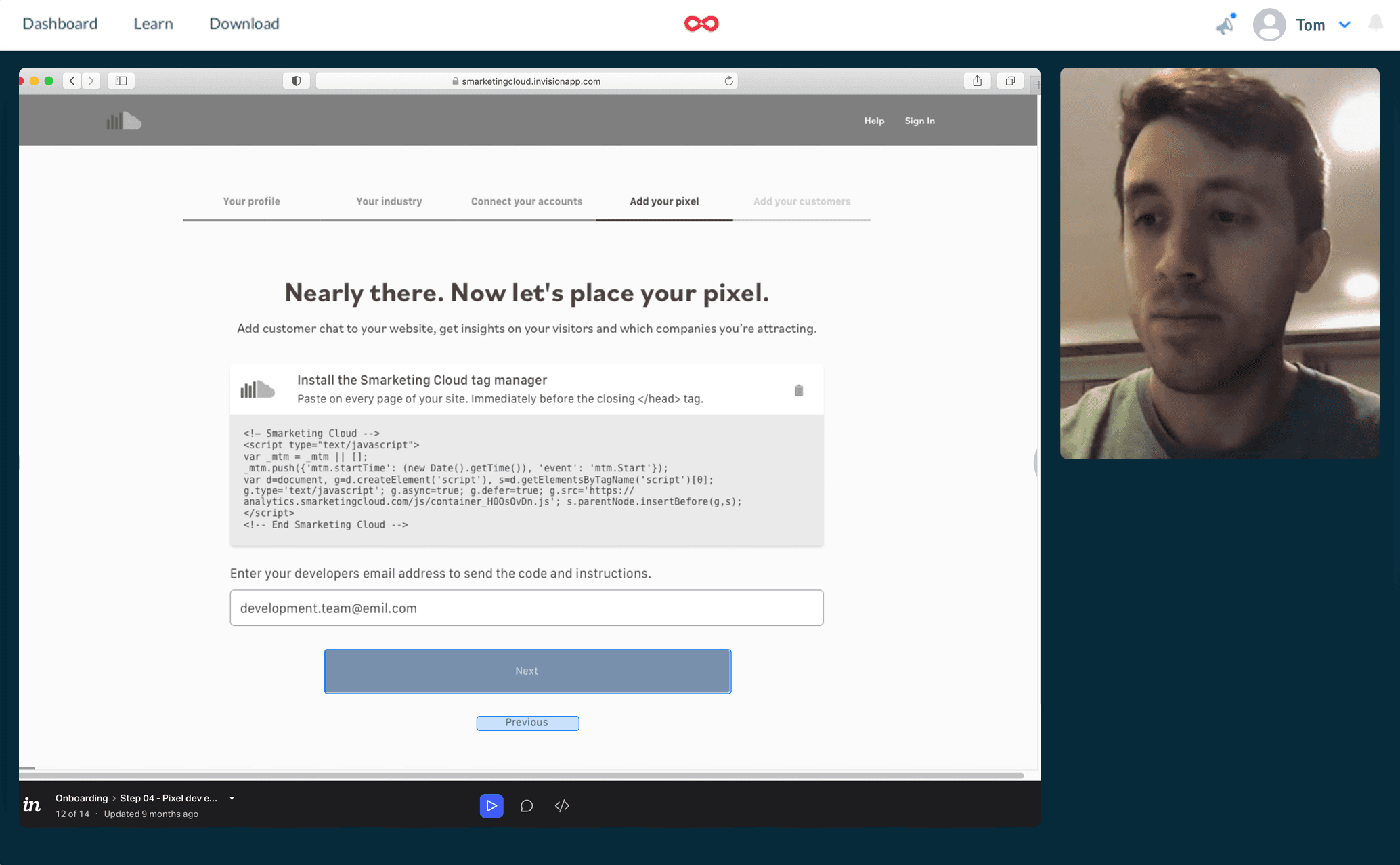
Task: Click the Smarketing Cloud header logo
Action: 124,121
